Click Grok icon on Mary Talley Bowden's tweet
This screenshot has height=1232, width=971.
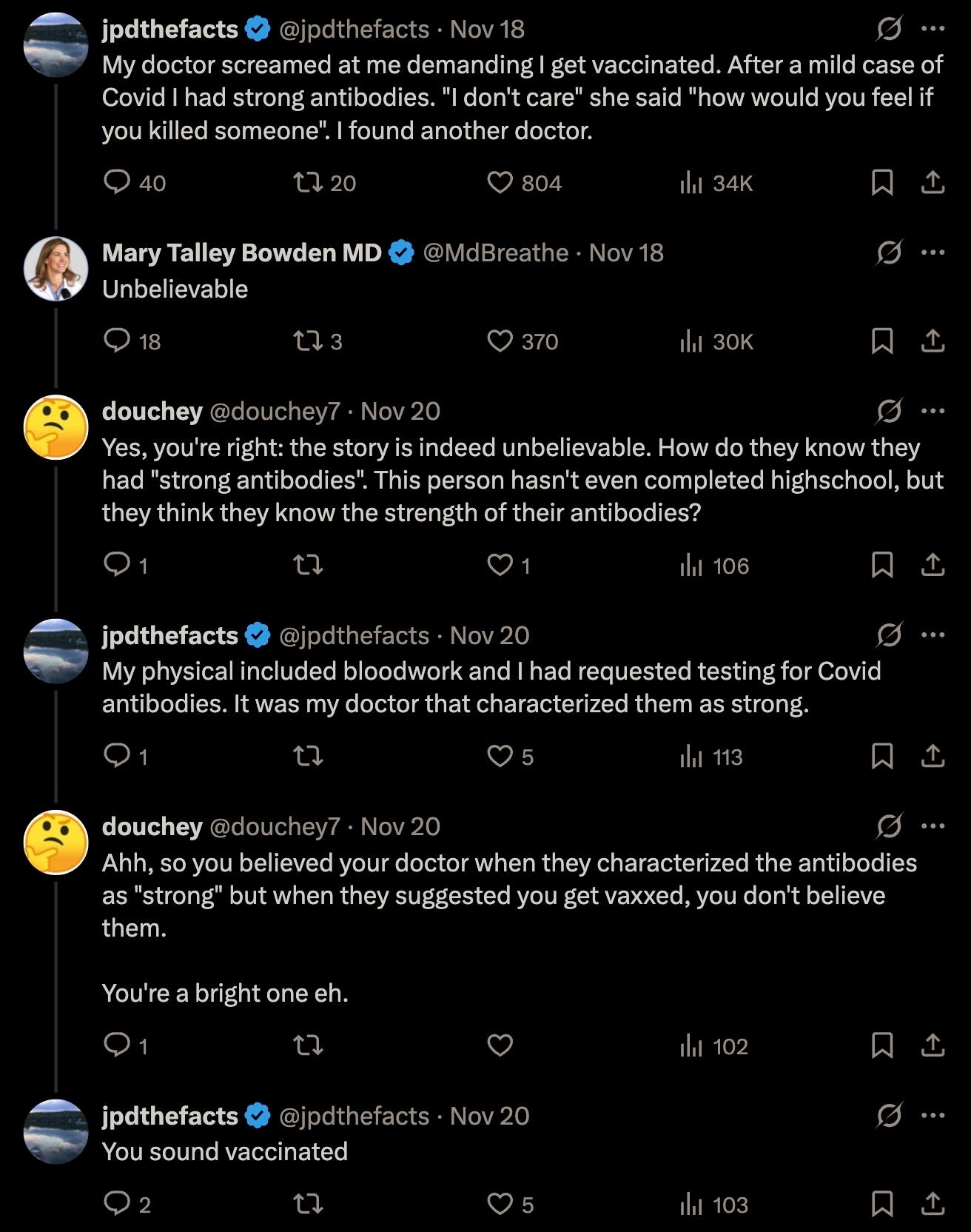[x=888, y=252]
